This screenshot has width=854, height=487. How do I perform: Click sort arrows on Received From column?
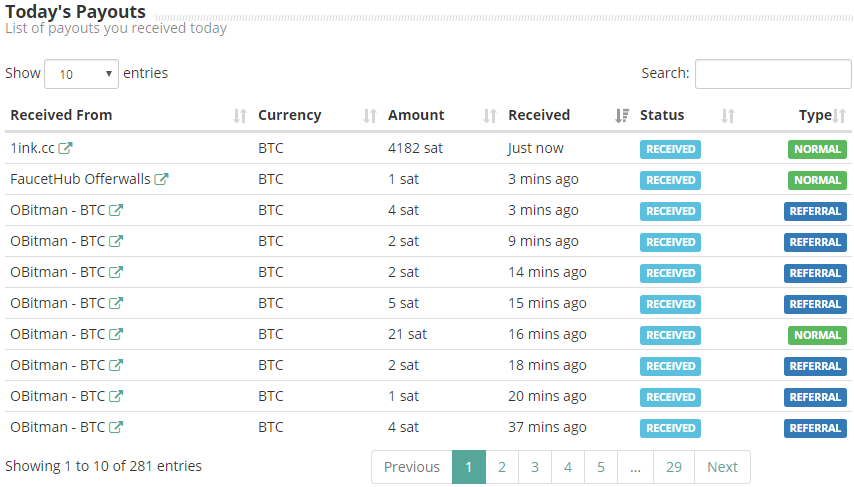click(x=240, y=115)
